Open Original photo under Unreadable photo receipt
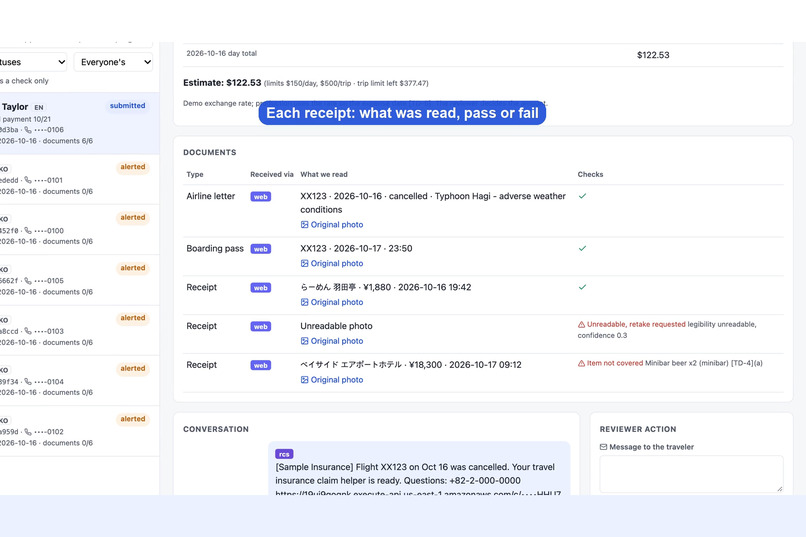Image resolution: width=806 pixels, height=537 pixels. [332, 341]
